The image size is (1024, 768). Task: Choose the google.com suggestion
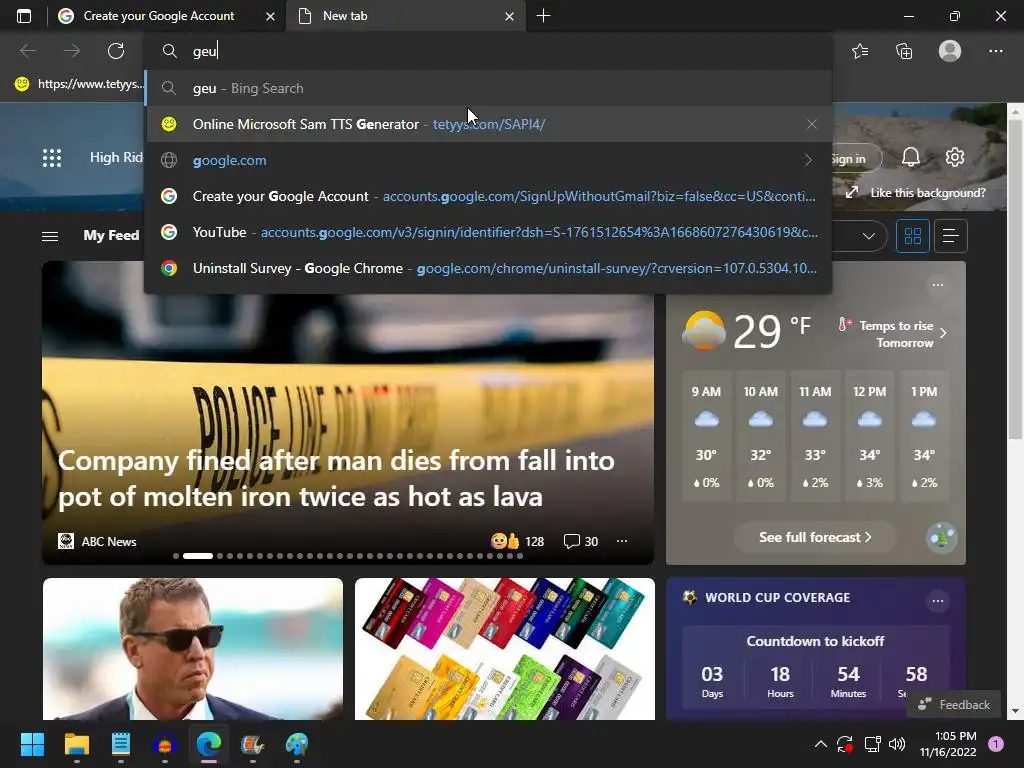[x=488, y=160]
